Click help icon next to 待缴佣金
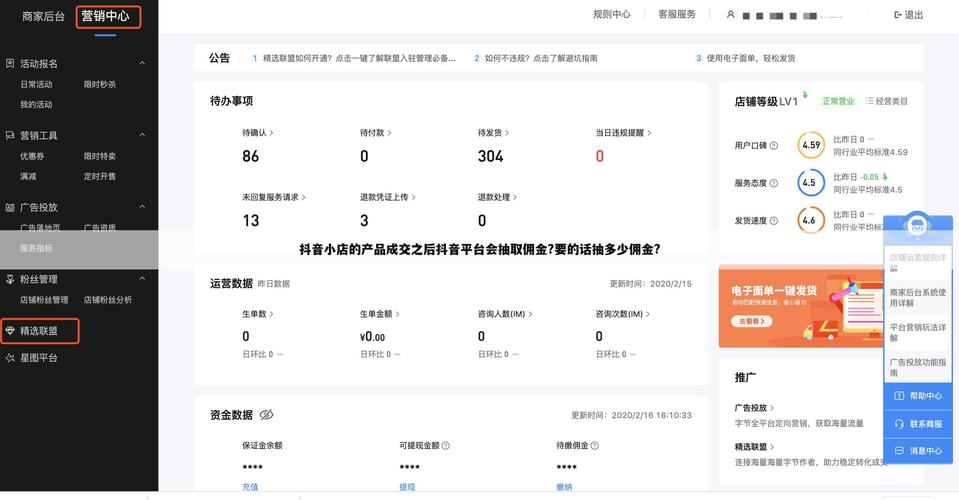959x500 pixels. [x=594, y=446]
